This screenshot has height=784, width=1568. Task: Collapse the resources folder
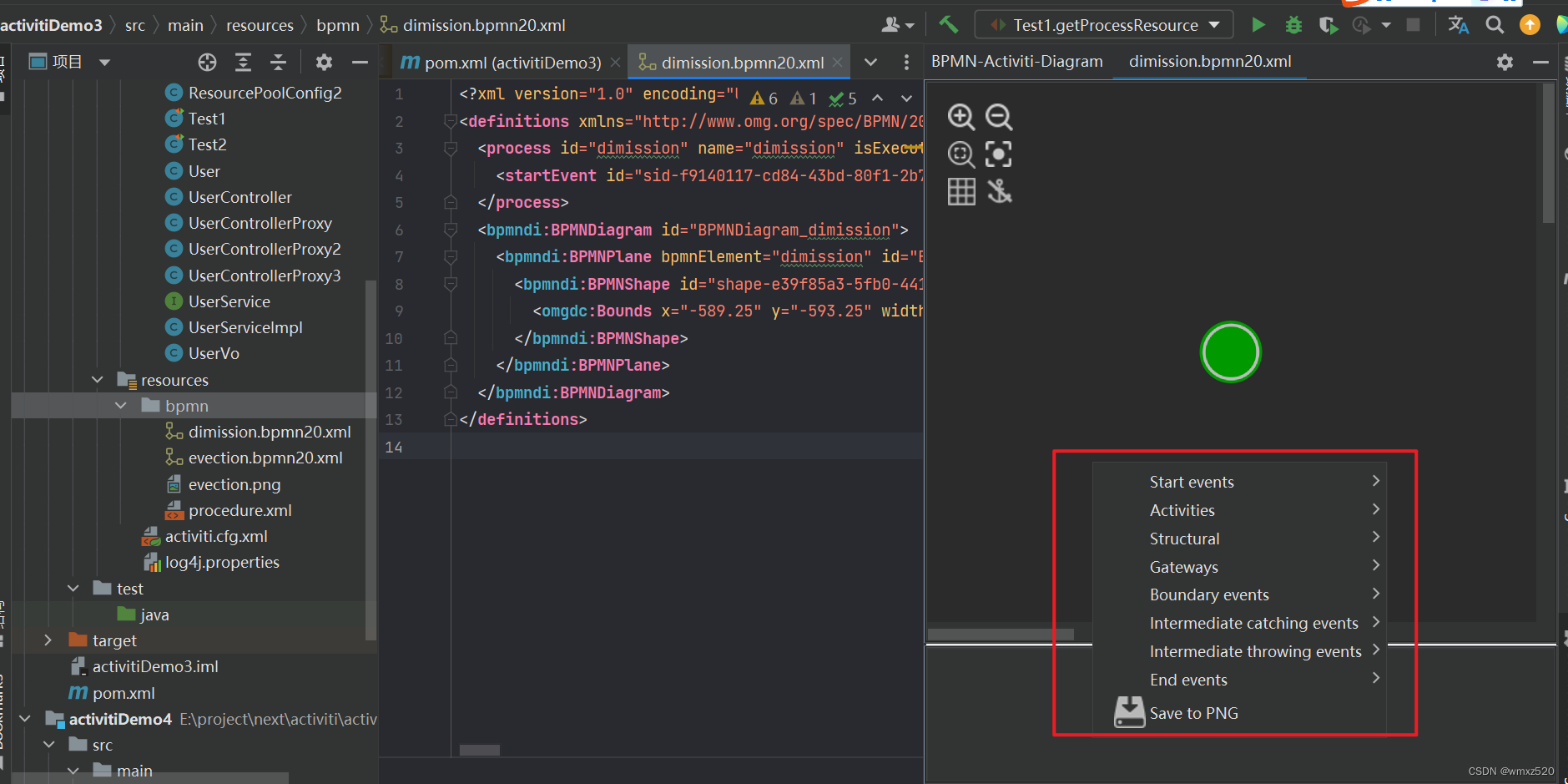point(98,380)
